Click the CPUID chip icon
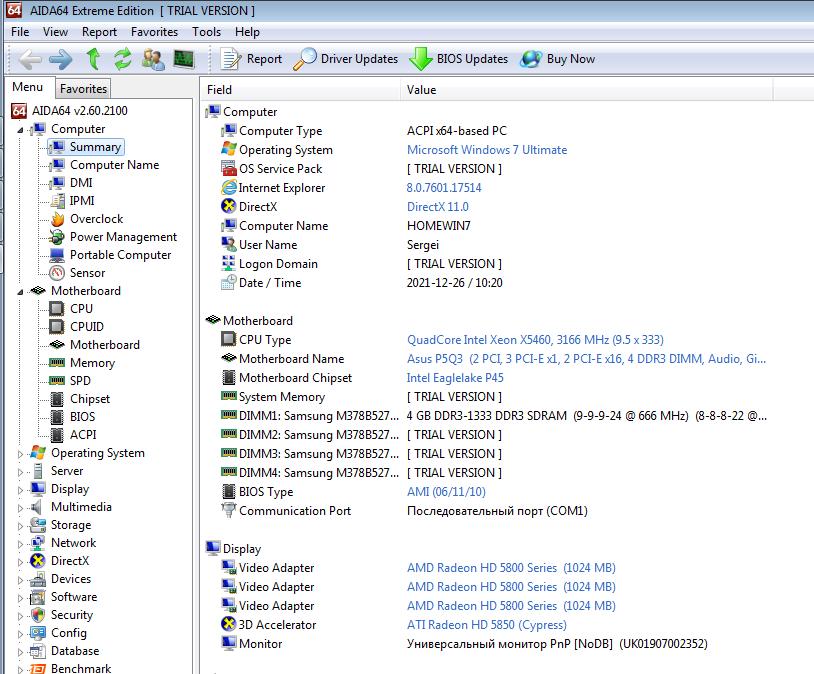814x674 pixels. (x=57, y=327)
